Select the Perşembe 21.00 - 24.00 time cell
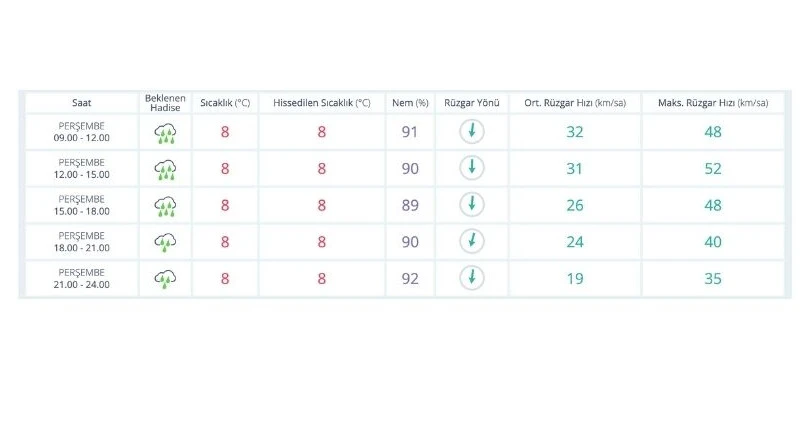The height and width of the screenshot is (427, 804). [x=83, y=279]
